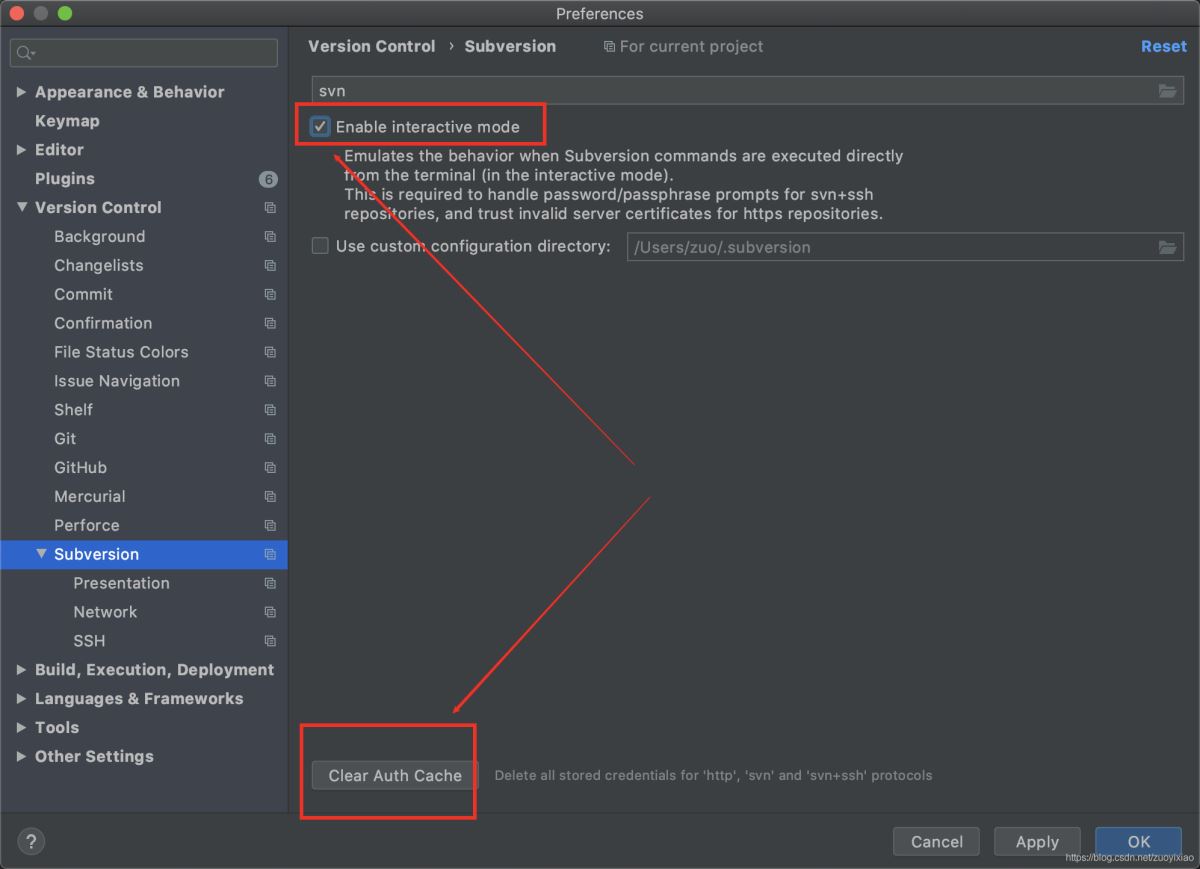Viewport: 1200px width, 869px height.
Task: Click the project-level icon beside Mercurial
Action: point(270,497)
